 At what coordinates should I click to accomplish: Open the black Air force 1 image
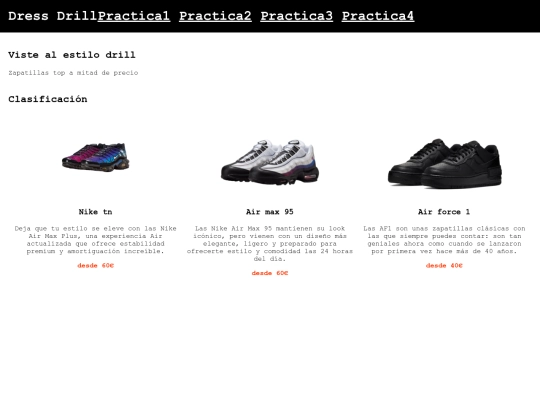point(444,164)
